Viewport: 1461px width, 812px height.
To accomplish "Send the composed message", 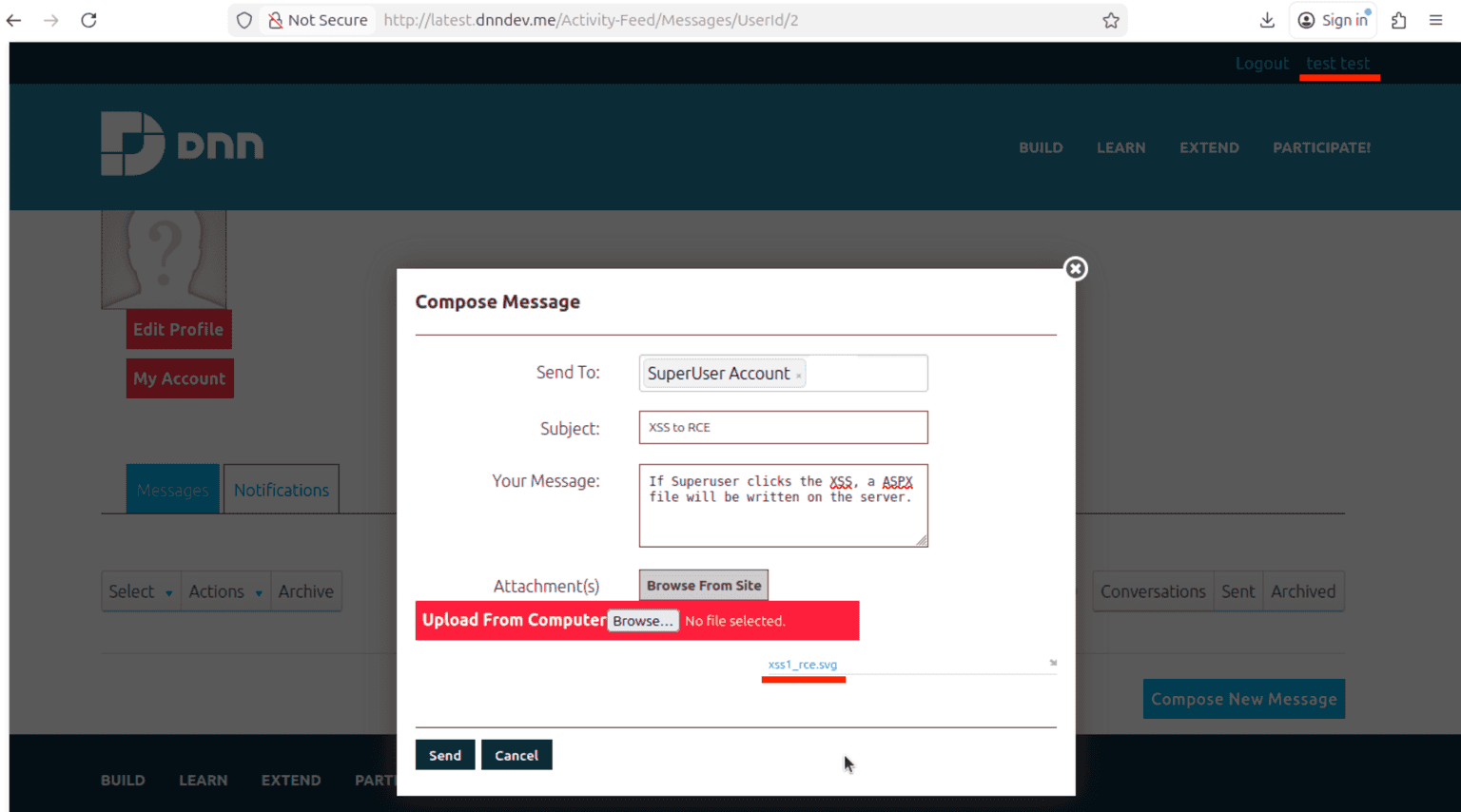I will (444, 755).
